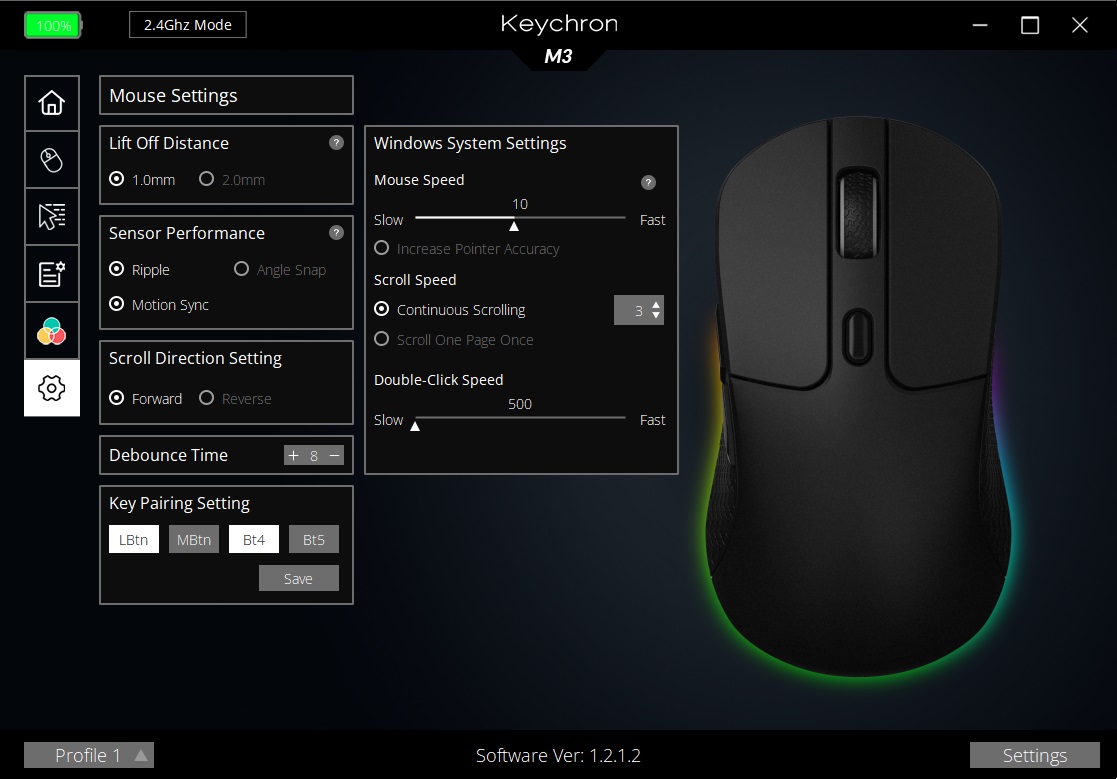1117x779 pixels.
Task: Maximize the Keychron window
Action: point(1029,26)
